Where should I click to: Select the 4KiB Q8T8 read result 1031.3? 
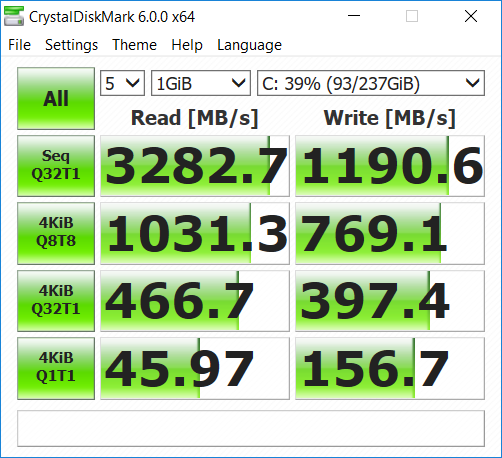[x=195, y=233]
